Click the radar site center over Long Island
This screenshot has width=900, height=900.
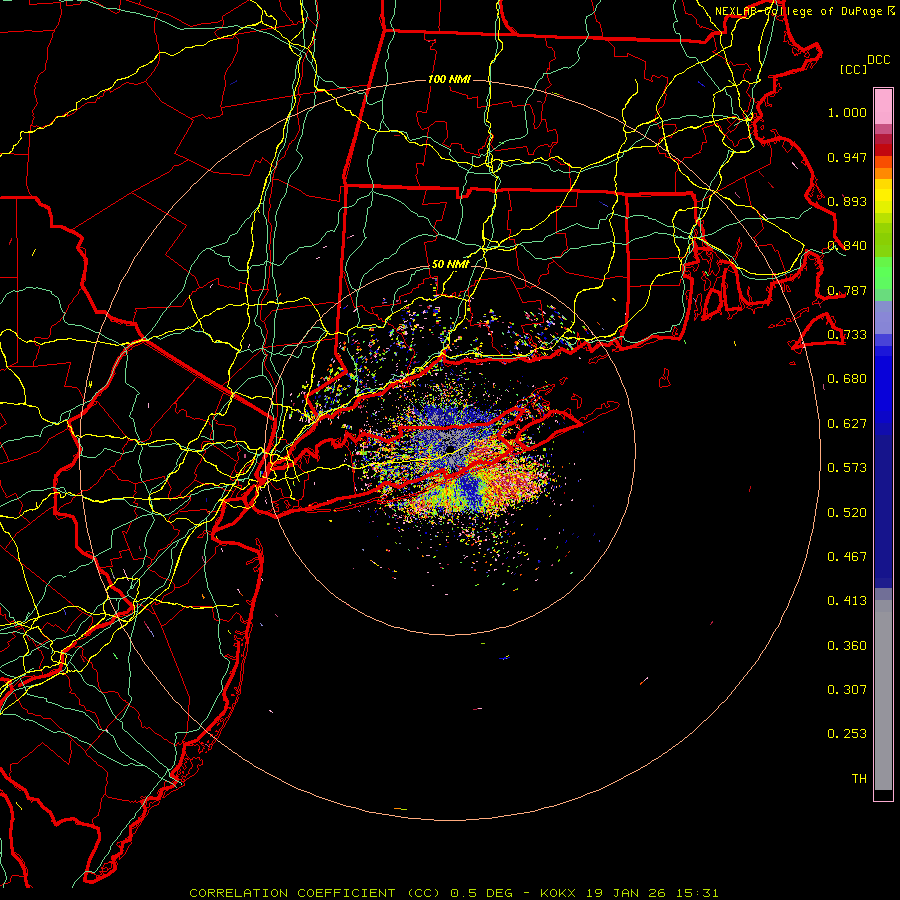pyautogui.click(x=451, y=449)
